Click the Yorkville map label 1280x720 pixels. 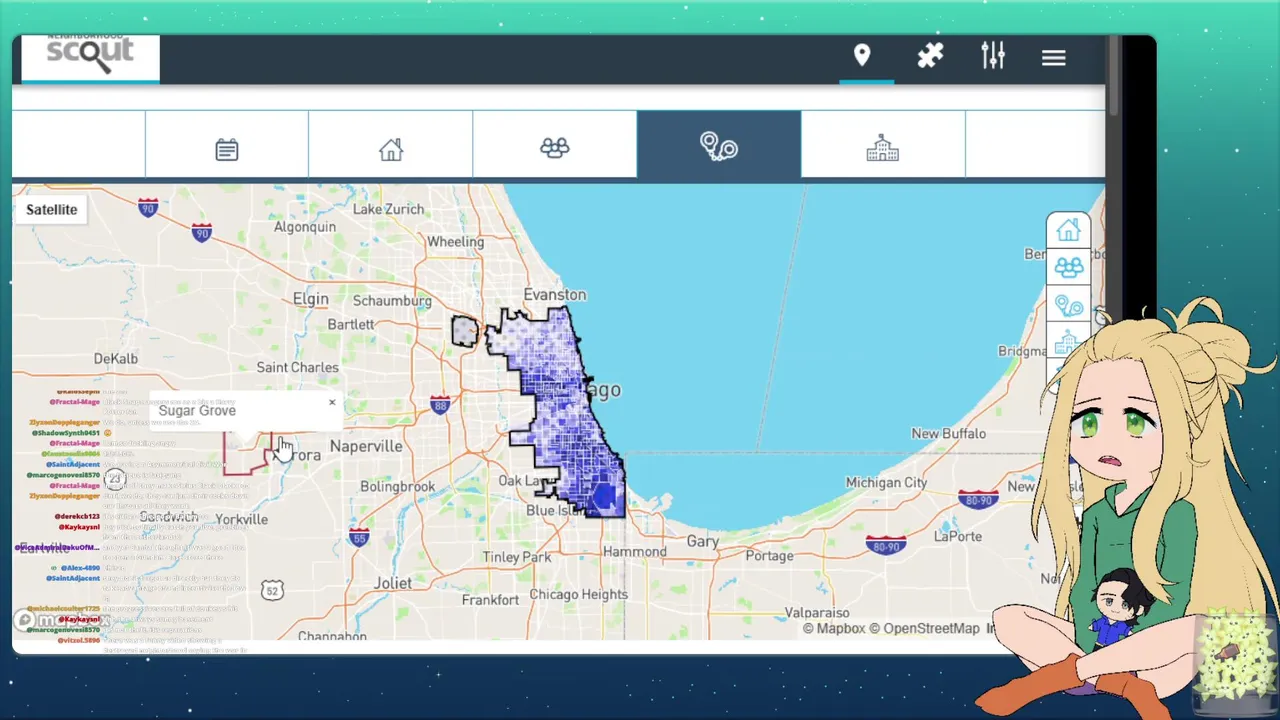click(241, 520)
